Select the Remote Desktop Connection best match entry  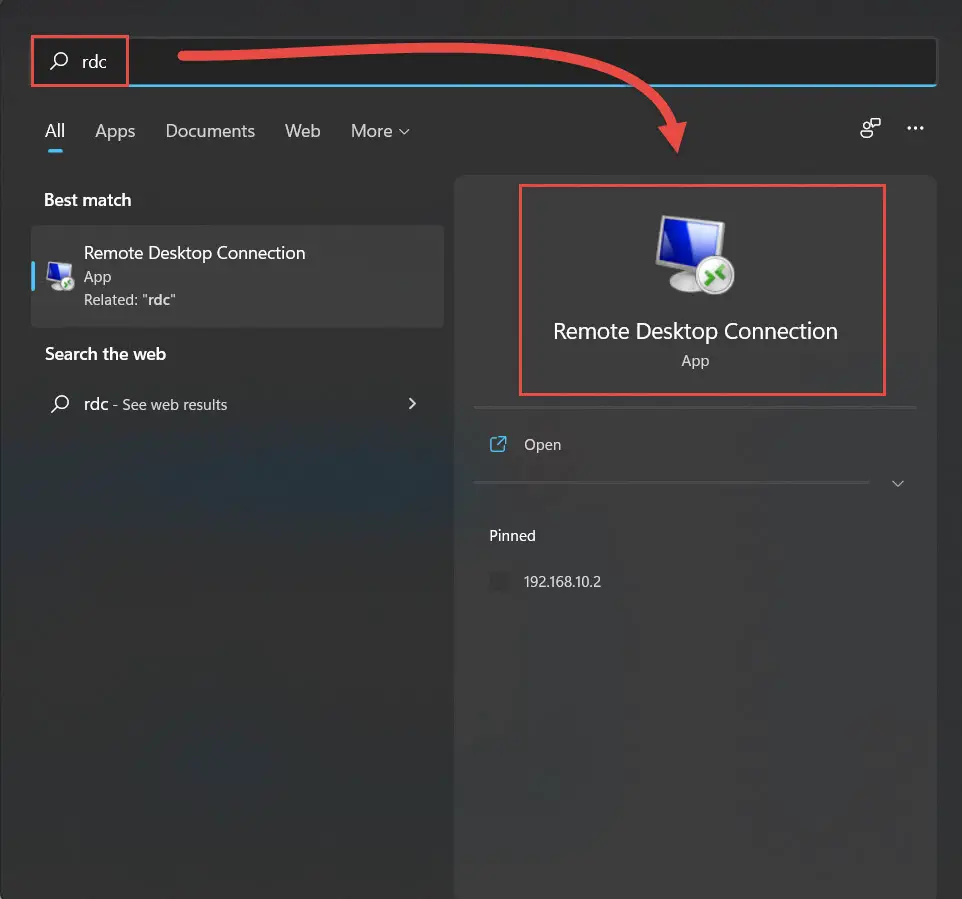(194, 264)
